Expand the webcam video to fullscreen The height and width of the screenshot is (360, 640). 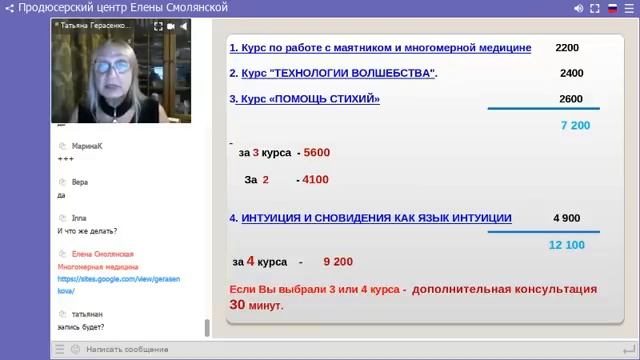(158, 27)
